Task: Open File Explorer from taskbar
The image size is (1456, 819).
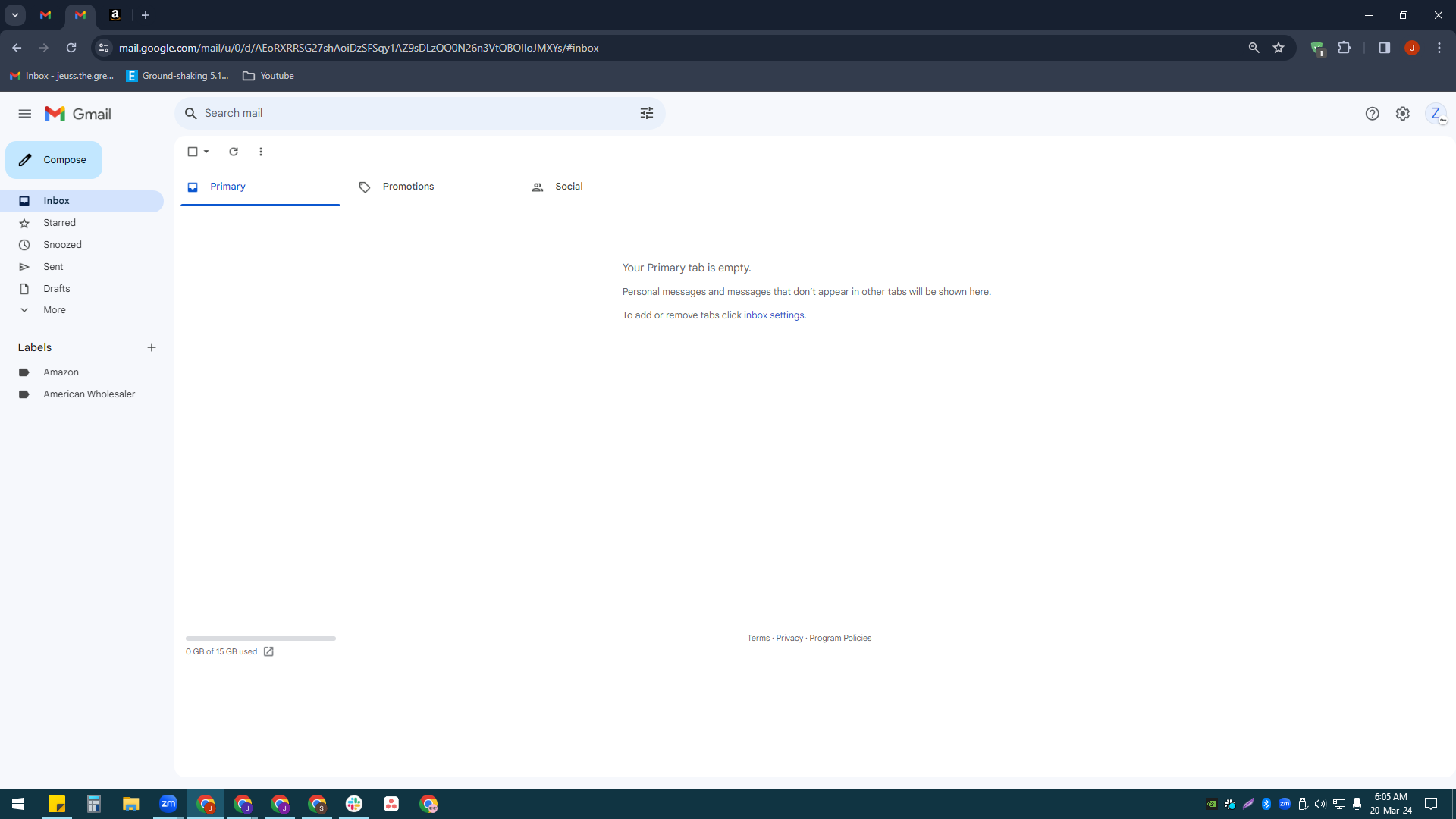Action: pyautogui.click(x=130, y=804)
